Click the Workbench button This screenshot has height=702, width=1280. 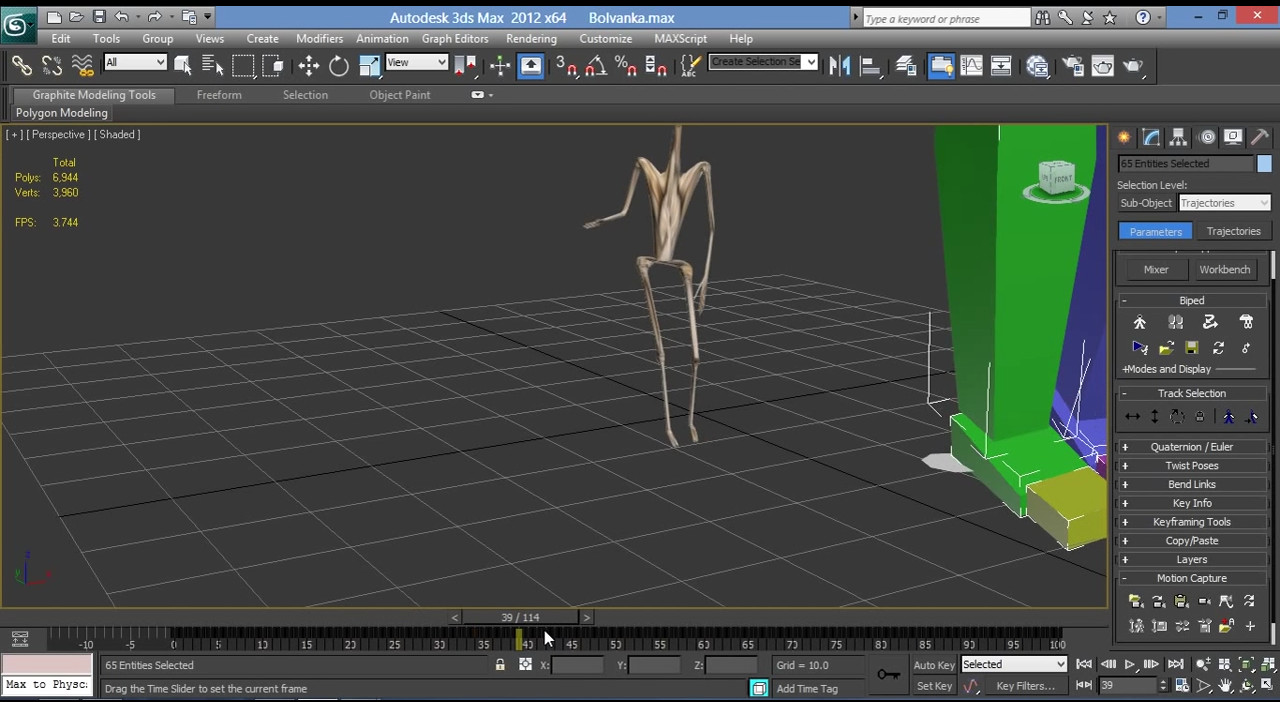coord(1224,269)
